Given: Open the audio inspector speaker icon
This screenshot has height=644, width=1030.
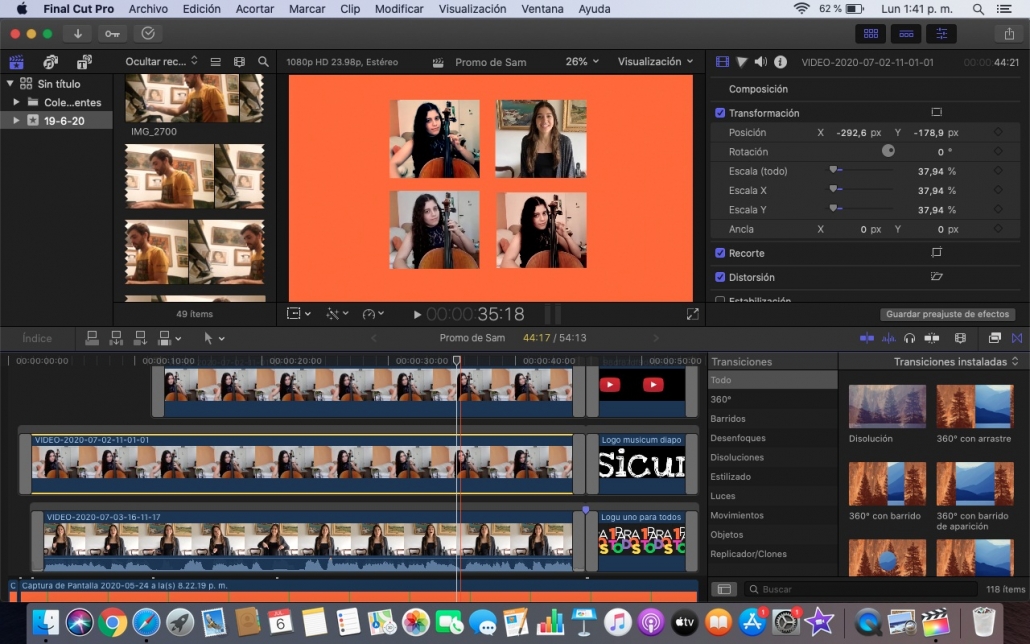Looking at the screenshot, I should pos(760,62).
